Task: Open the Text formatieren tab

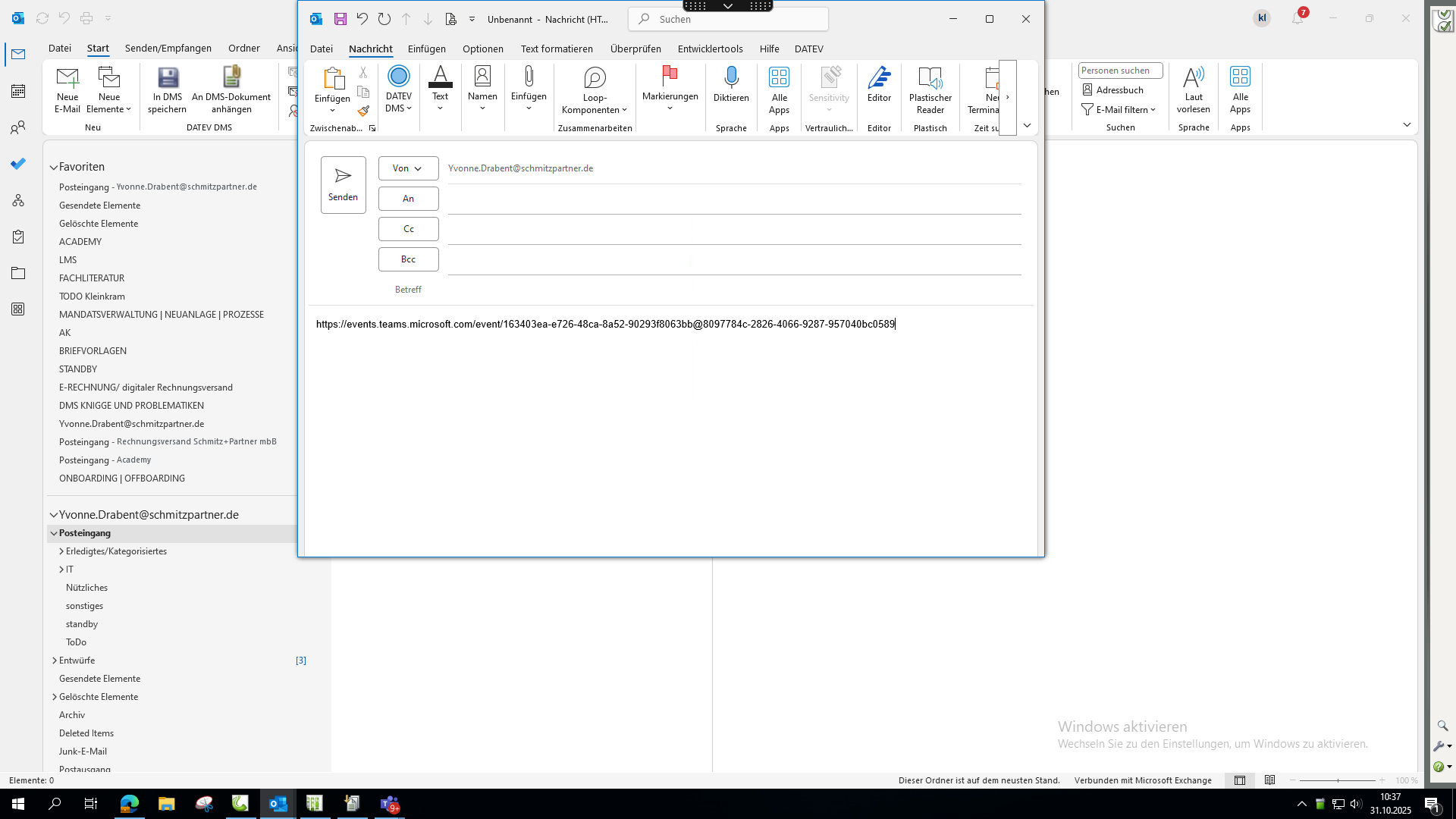Action: click(557, 49)
